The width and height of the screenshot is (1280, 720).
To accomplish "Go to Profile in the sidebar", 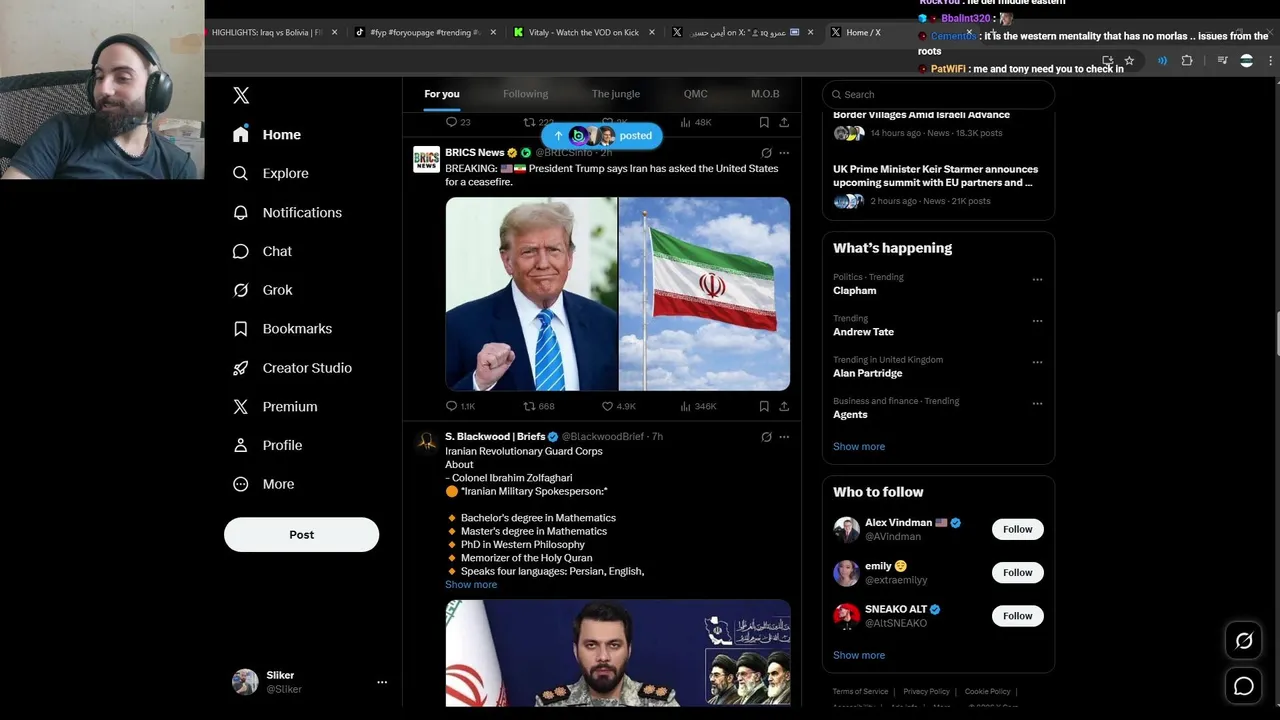I will pos(267,445).
